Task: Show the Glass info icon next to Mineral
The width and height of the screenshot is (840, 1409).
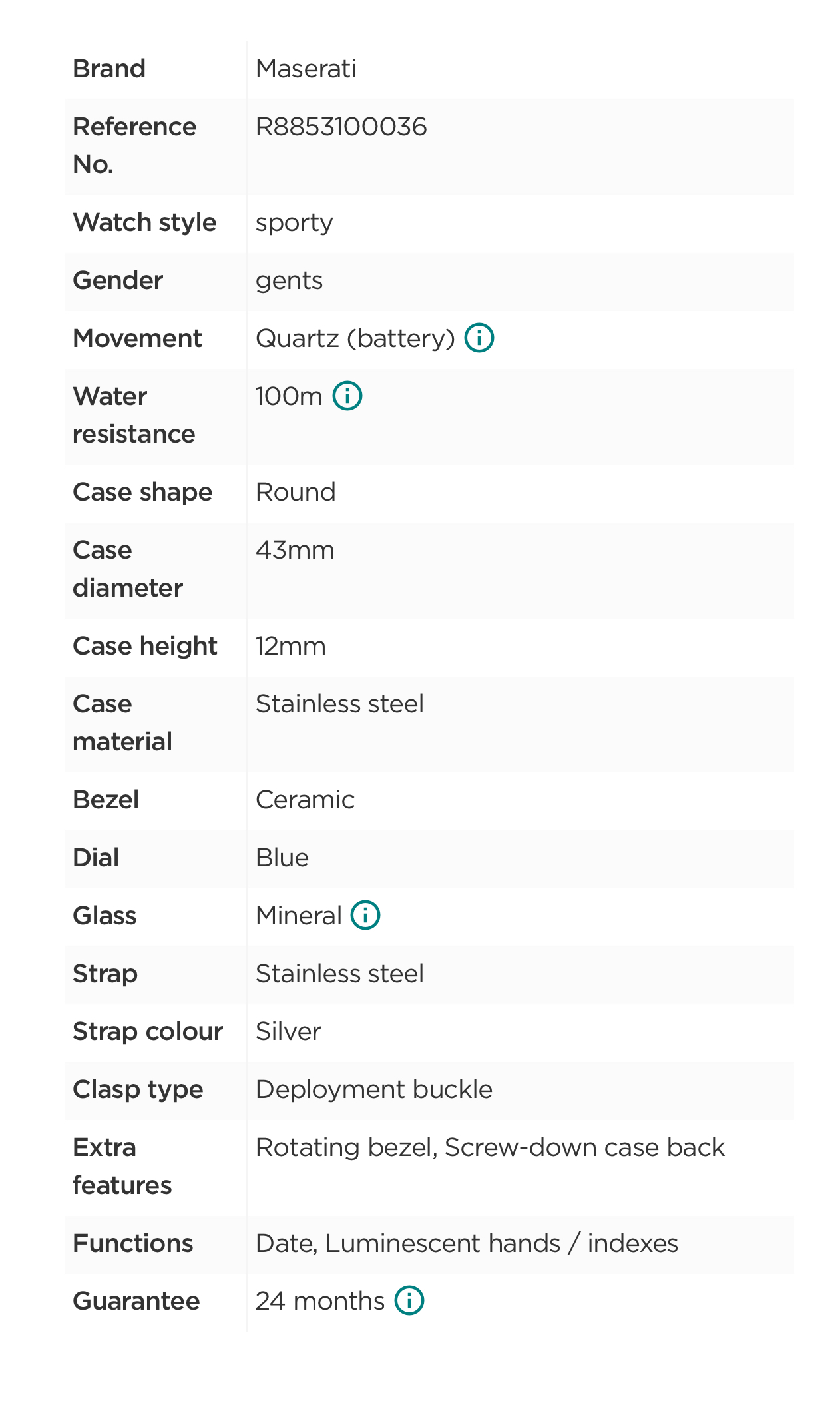Action: (x=365, y=915)
